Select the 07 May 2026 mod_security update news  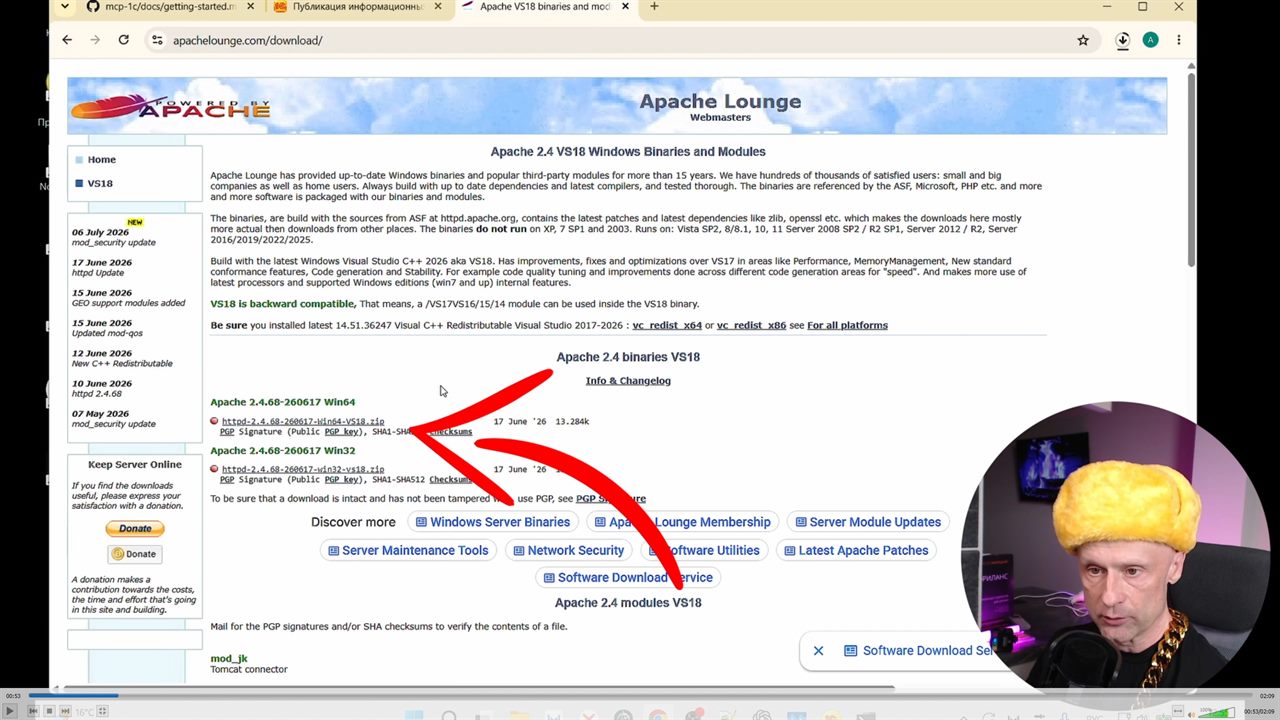[x=113, y=418]
